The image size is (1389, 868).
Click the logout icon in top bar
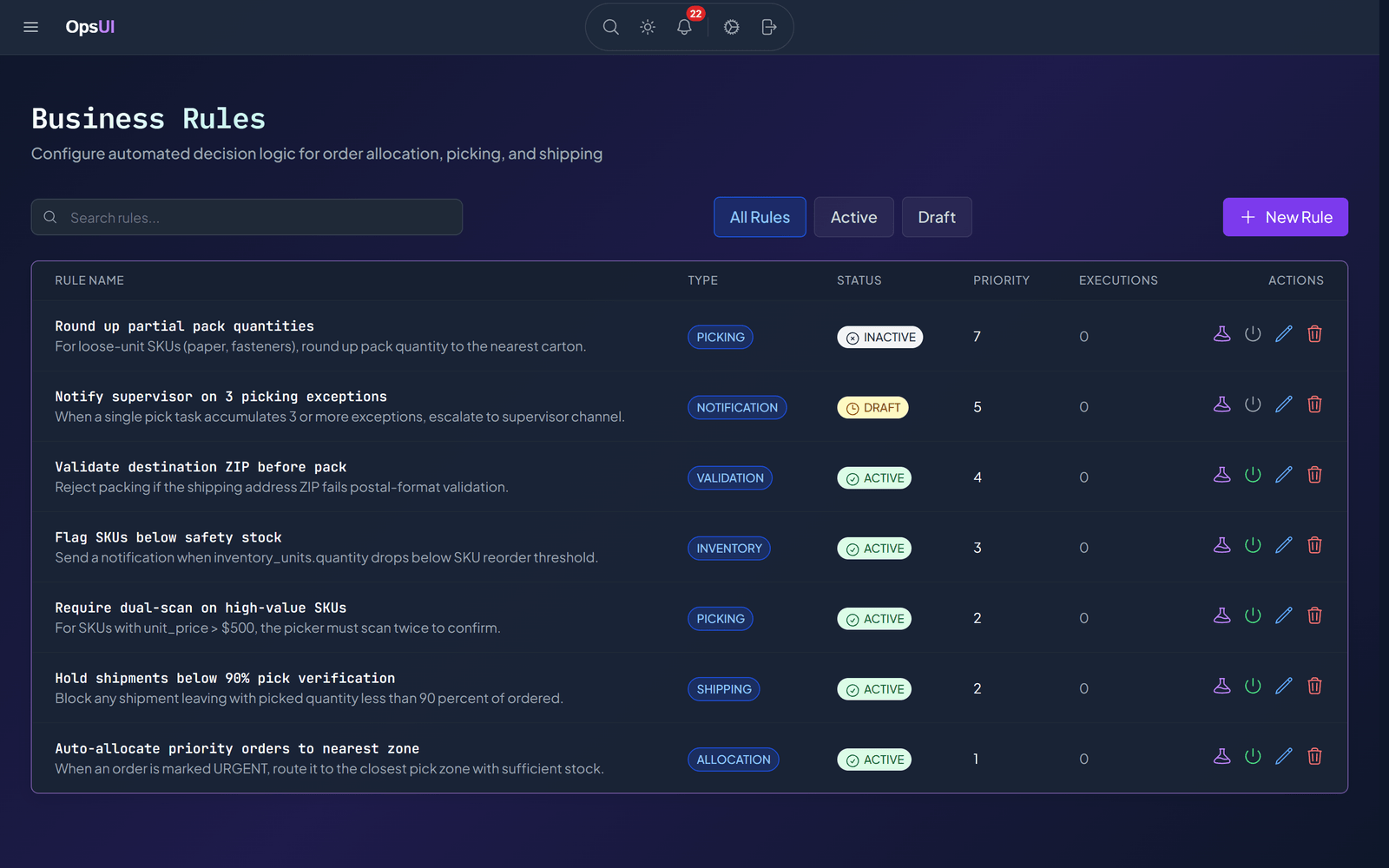point(768,27)
